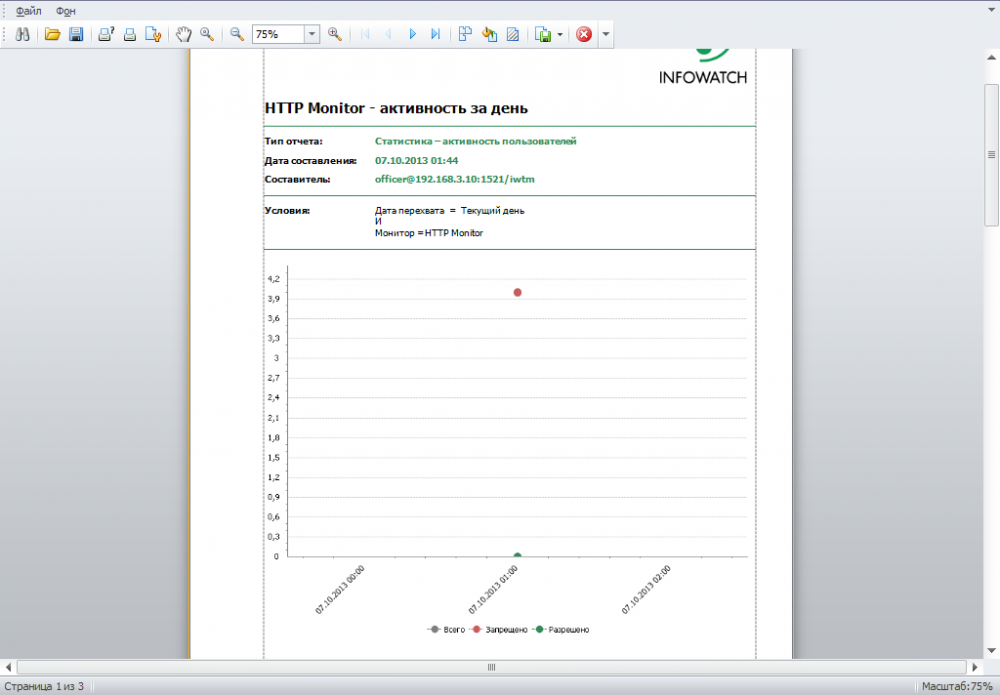The height and width of the screenshot is (695, 1000).
Task: Click the horizontal scrollbar thumb
Action: click(491, 667)
